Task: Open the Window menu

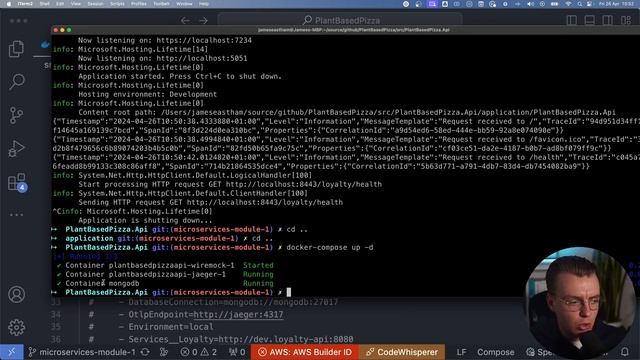Action: coord(184,4)
